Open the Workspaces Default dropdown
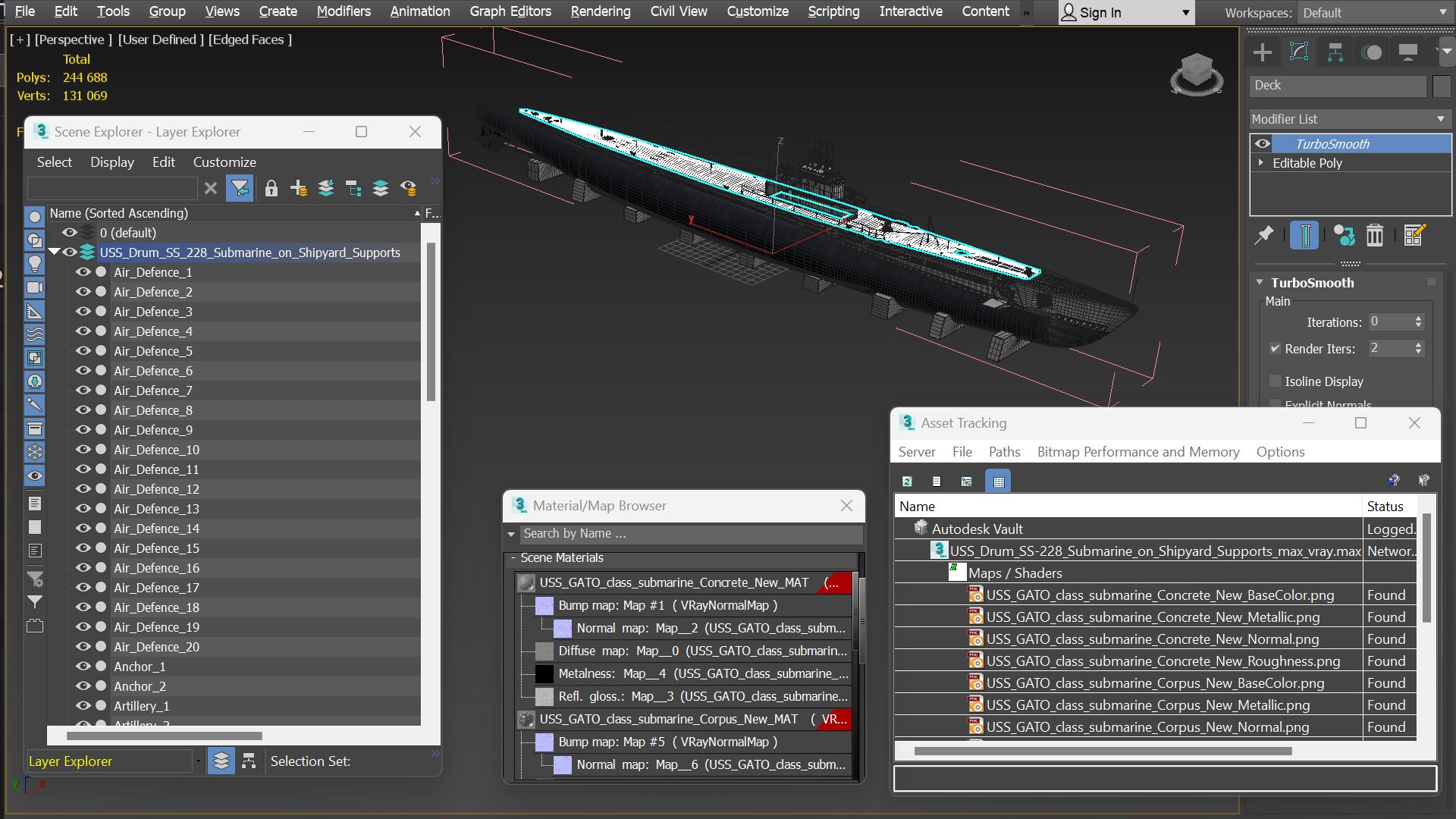Viewport: 1456px width, 819px height. (1375, 13)
